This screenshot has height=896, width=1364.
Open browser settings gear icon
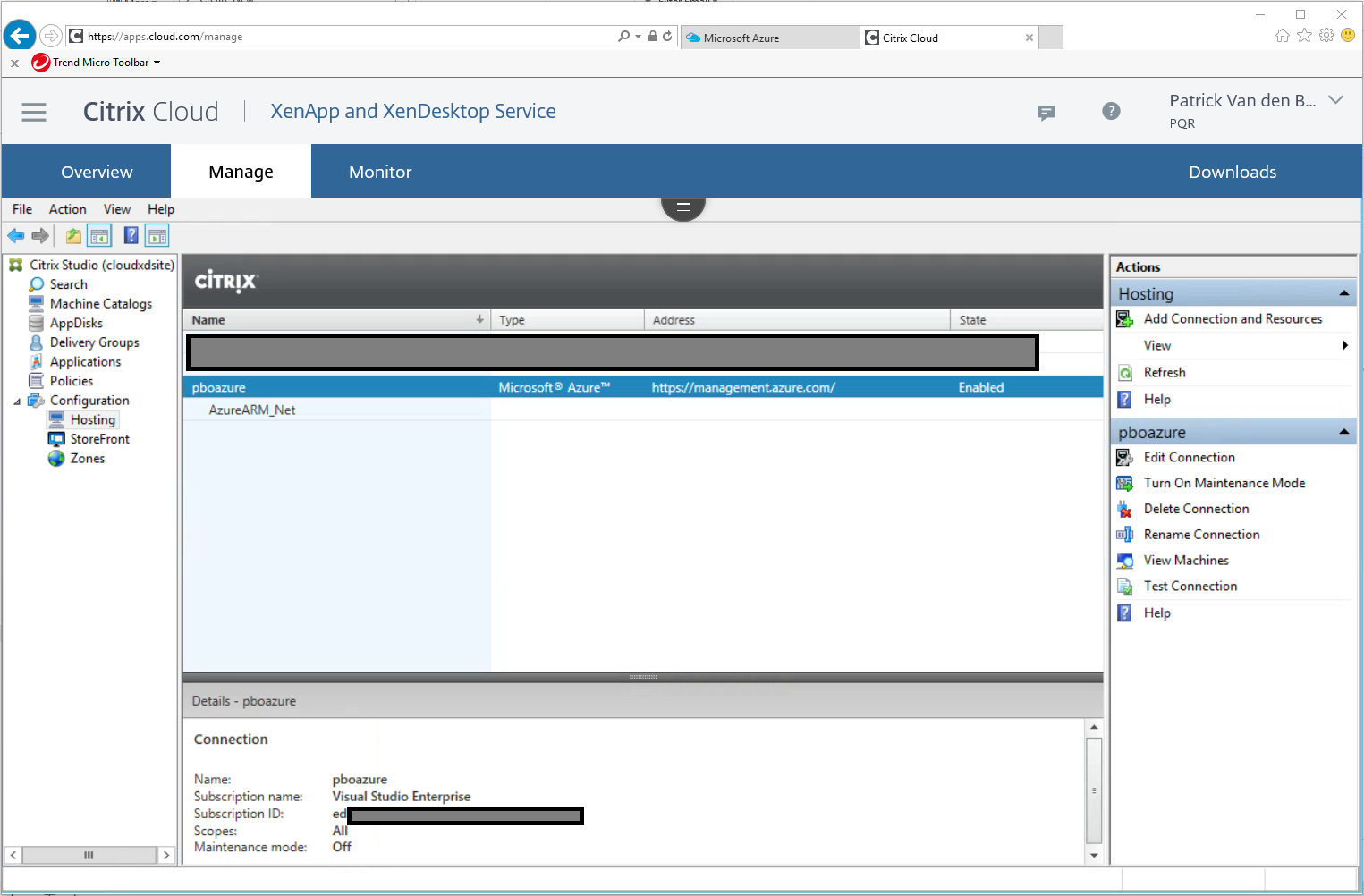[1326, 36]
